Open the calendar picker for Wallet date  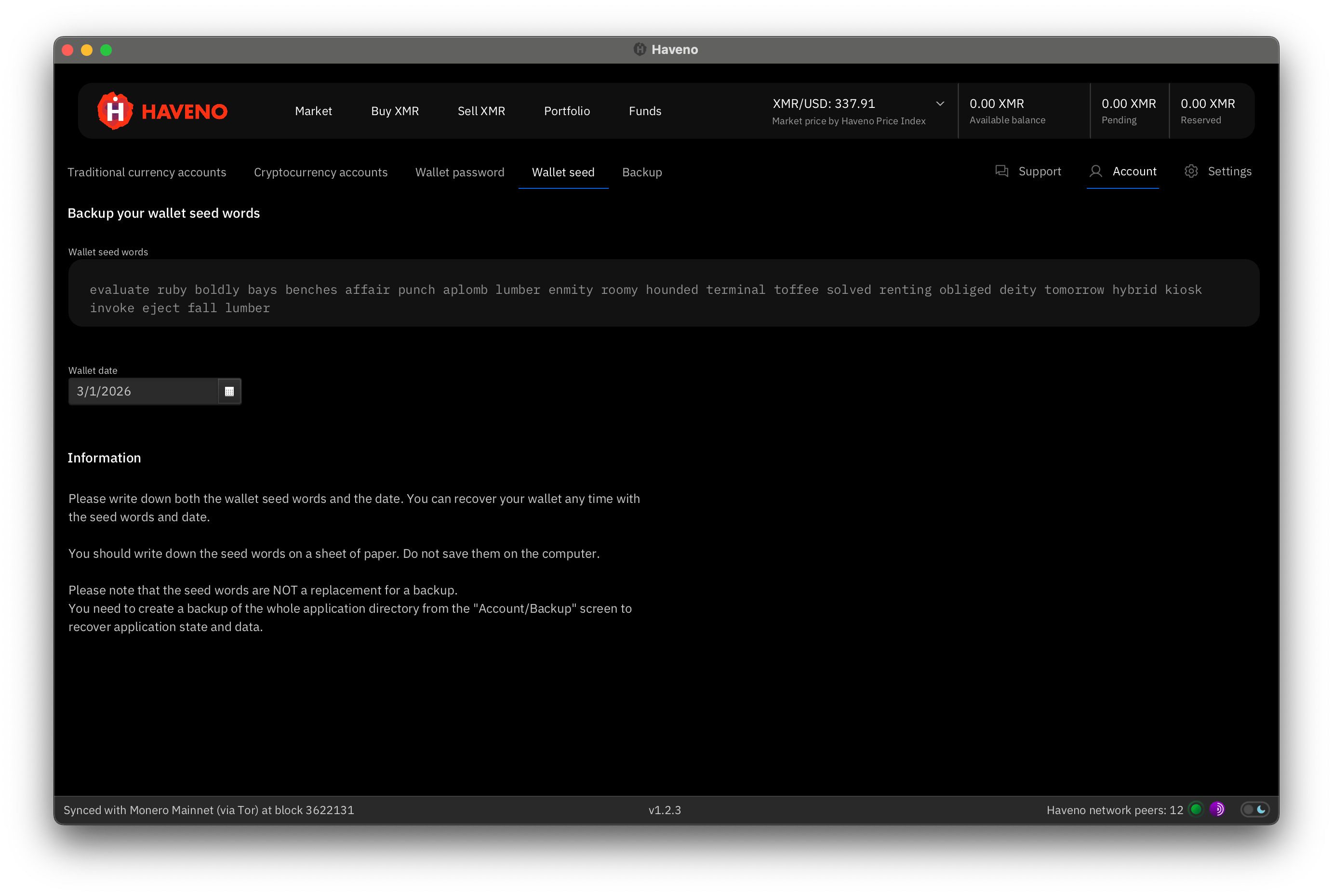(x=230, y=391)
